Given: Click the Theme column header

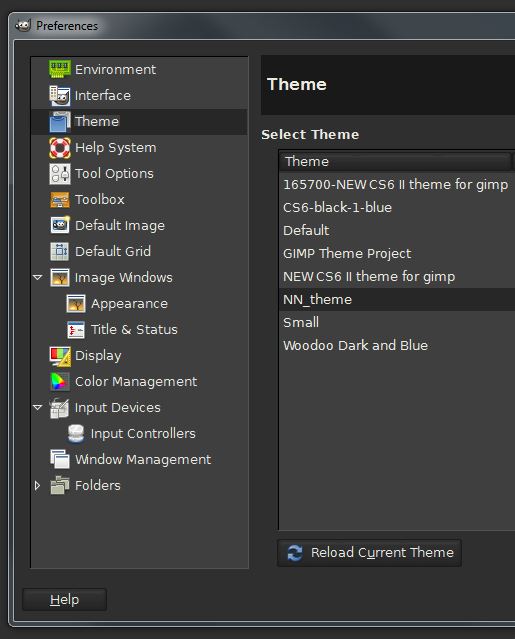Looking at the screenshot, I should [x=396, y=161].
